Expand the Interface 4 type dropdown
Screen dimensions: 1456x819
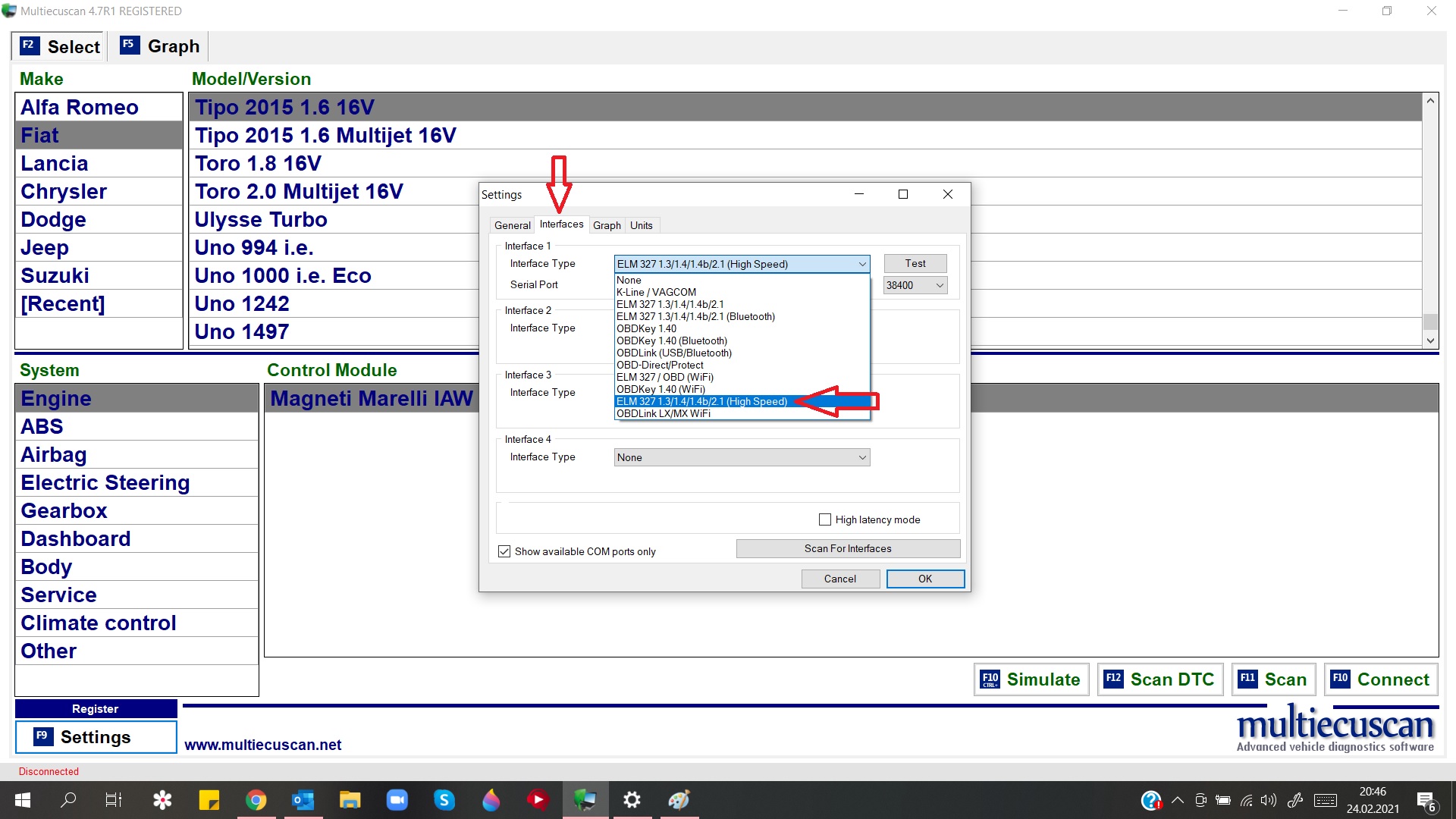pyautogui.click(x=742, y=457)
